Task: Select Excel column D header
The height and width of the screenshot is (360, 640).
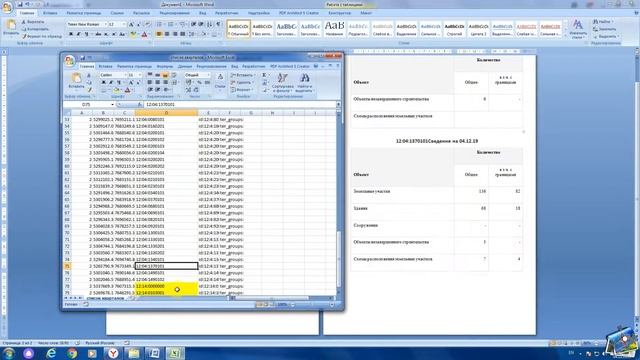Action: point(166,113)
